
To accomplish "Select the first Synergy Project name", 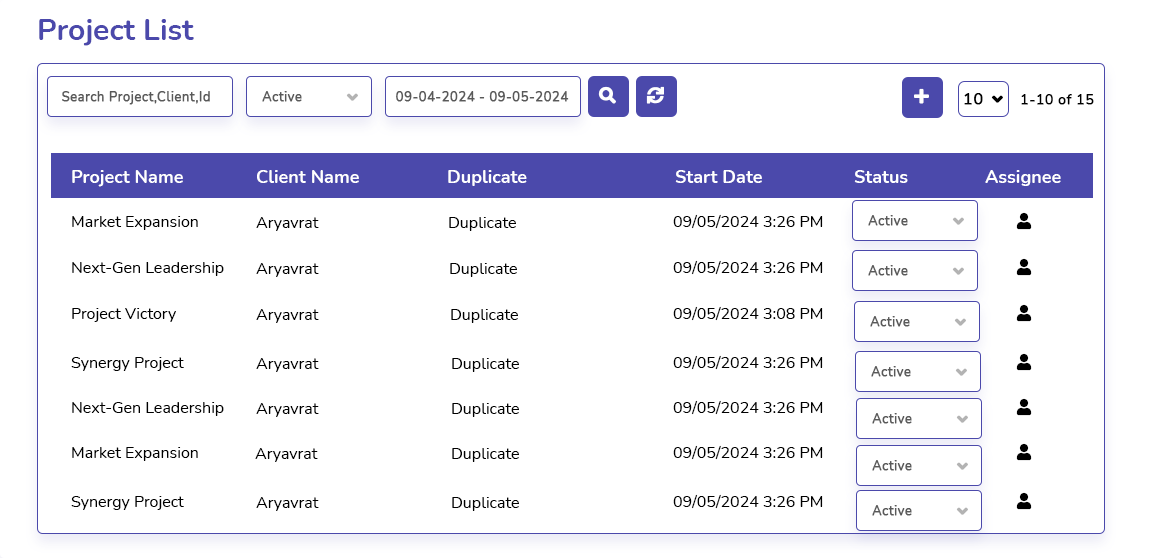I will [x=128, y=363].
